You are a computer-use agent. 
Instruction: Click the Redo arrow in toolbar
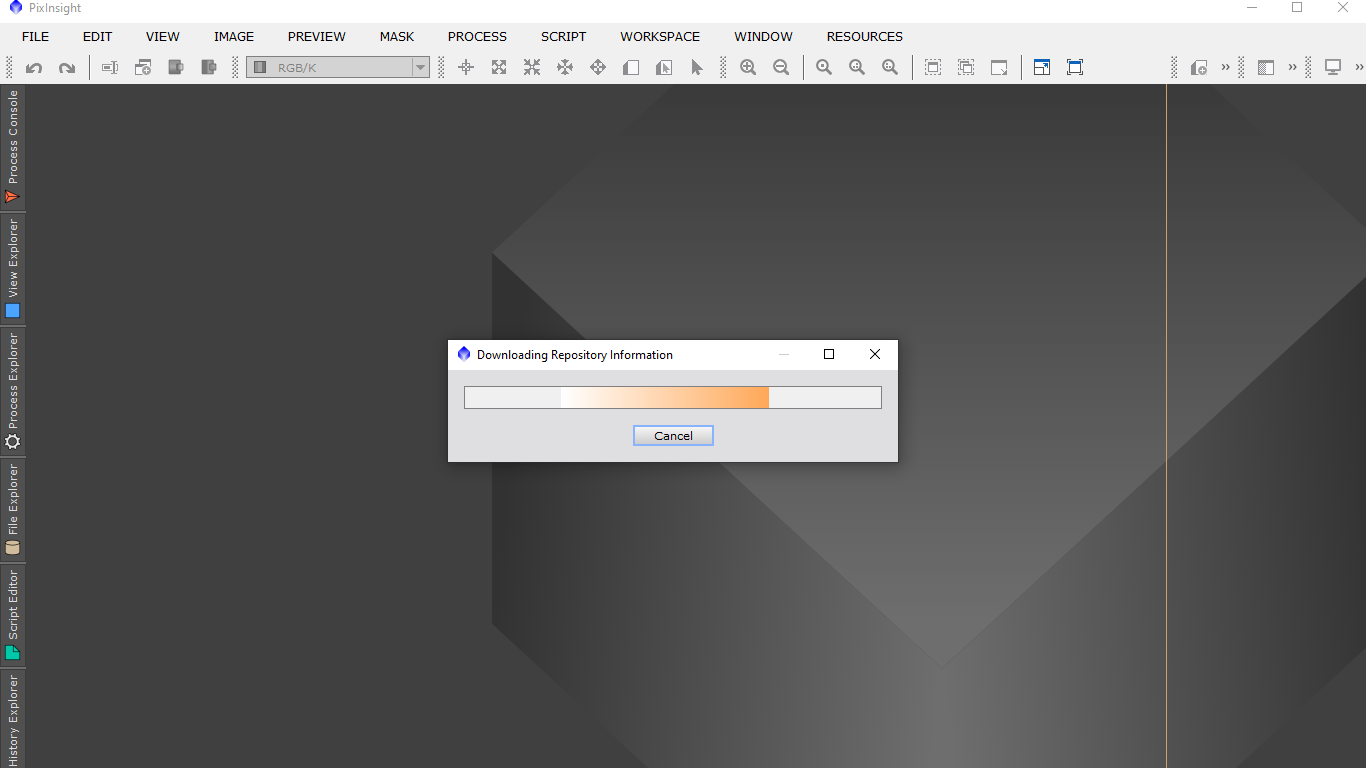click(67, 68)
